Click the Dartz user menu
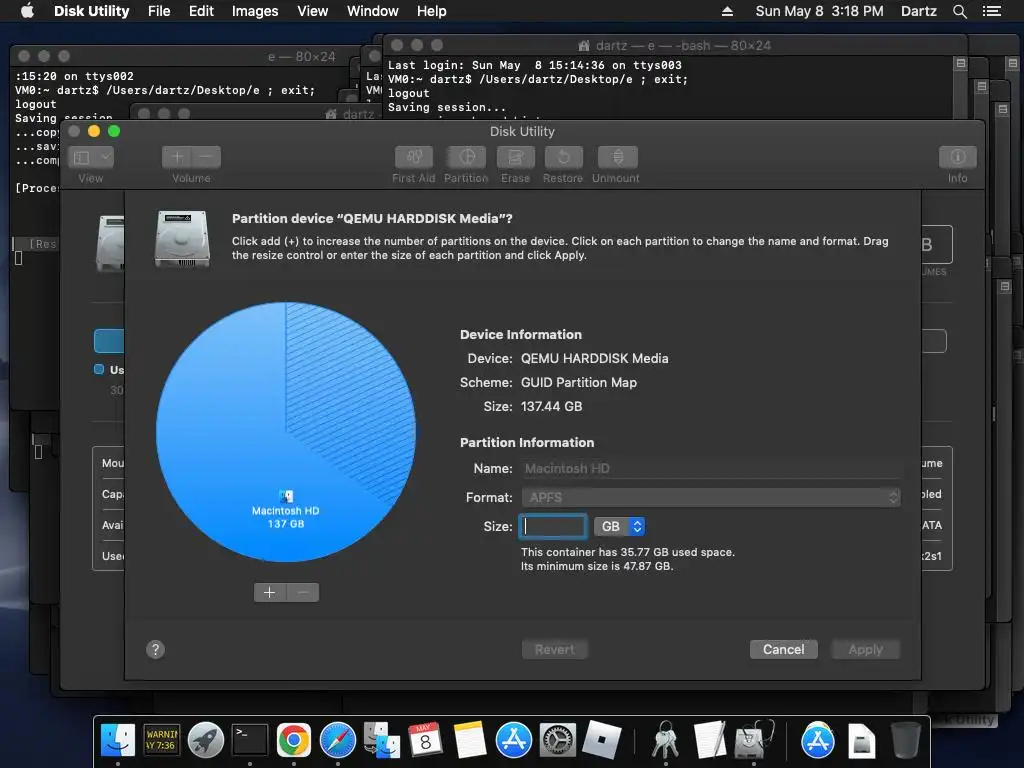 click(919, 11)
